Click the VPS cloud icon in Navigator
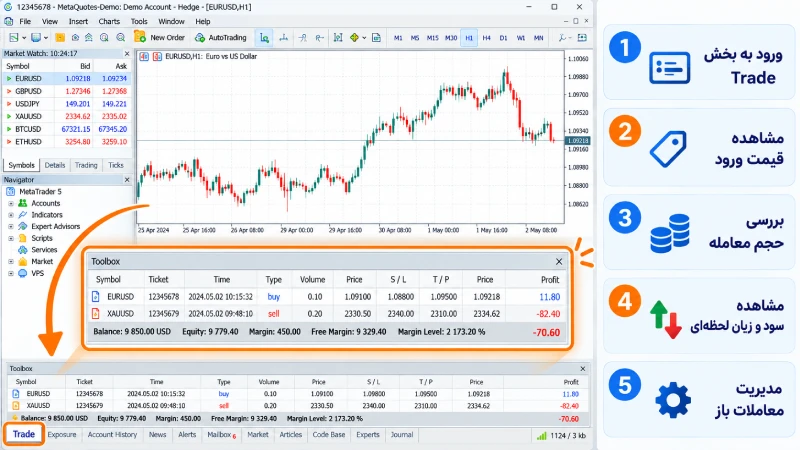Screen dimensions: 800x450 click(22, 273)
